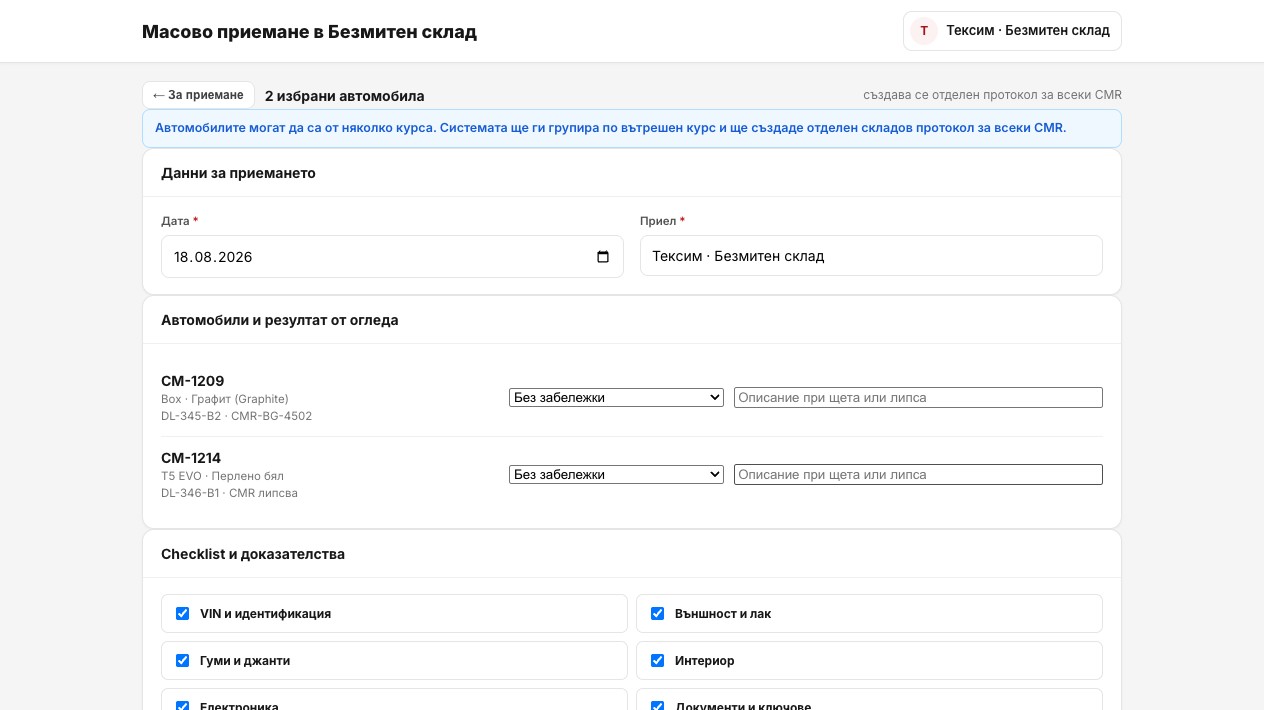Untick the Документи и ключове checkbox
The height and width of the screenshot is (710, 1264).
pos(657,706)
